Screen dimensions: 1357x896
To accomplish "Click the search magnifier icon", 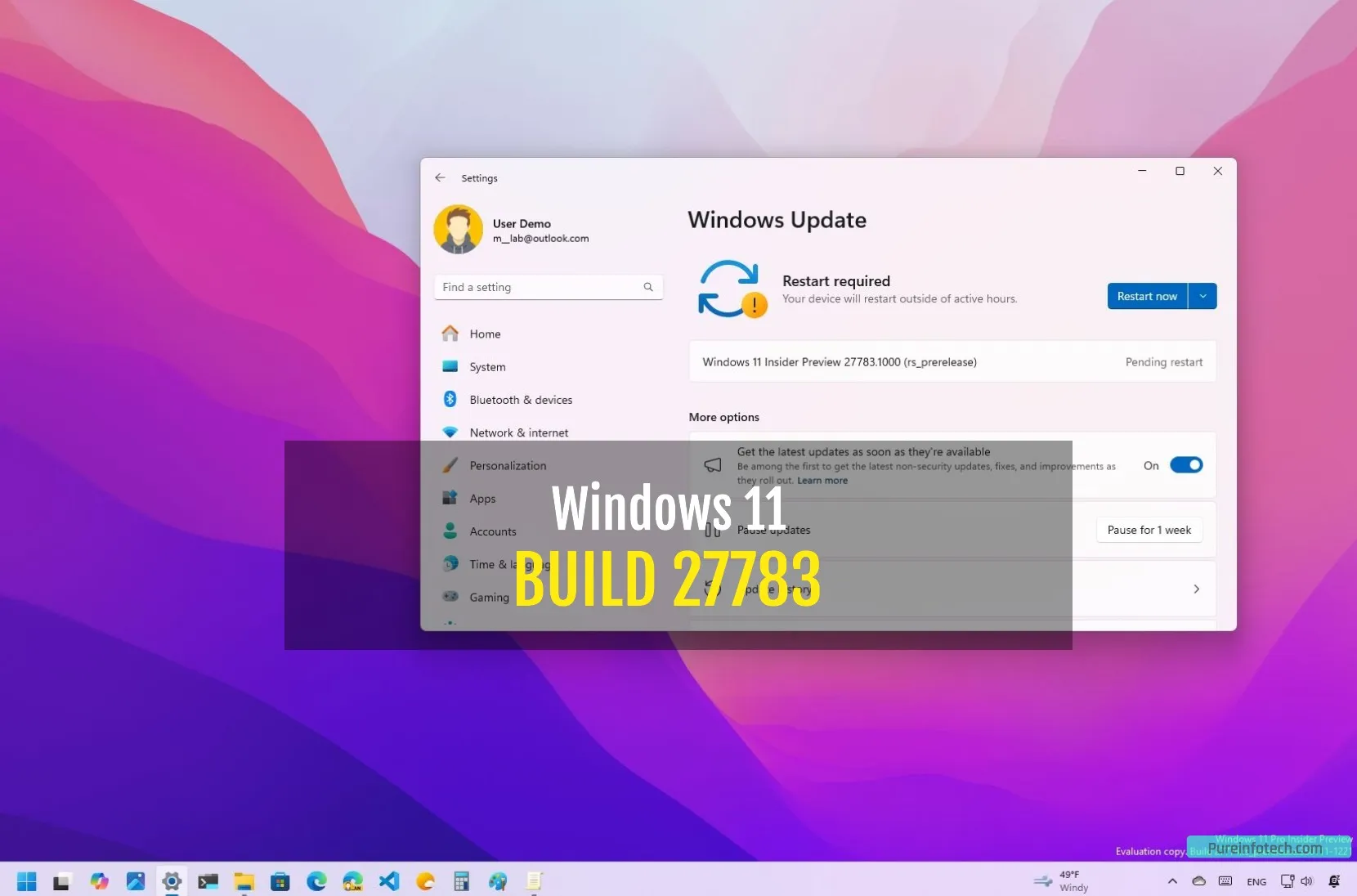I will click(x=648, y=287).
